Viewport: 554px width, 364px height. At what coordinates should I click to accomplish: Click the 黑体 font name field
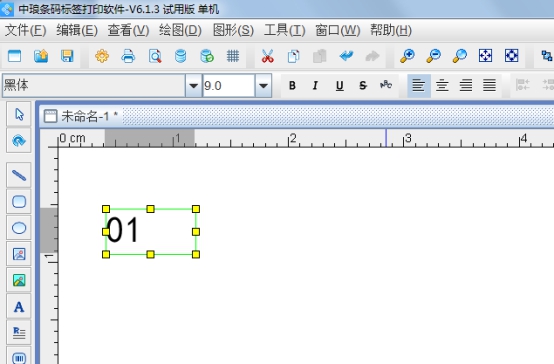[x=94, y=86]
